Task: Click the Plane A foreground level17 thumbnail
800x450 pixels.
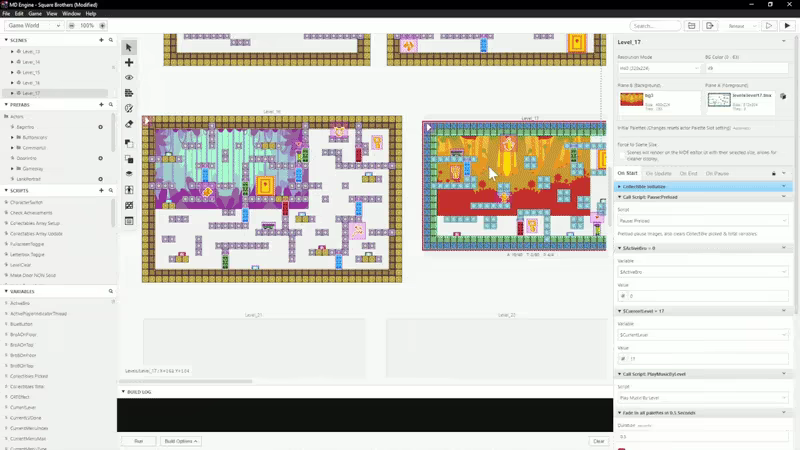Action: tap(719, 99)
